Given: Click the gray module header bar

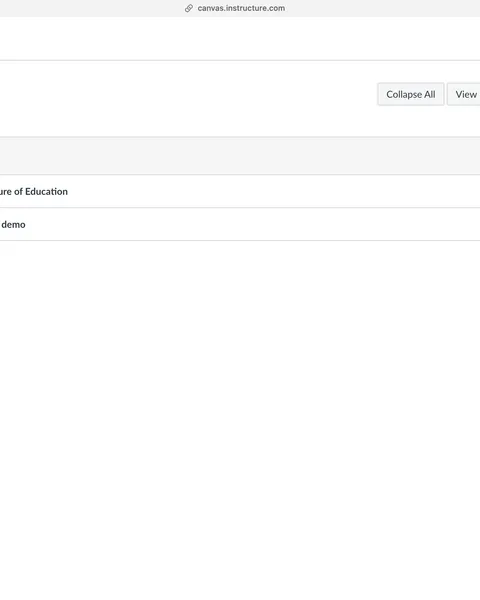Looking at the screenshot, I should pos(240,156).
